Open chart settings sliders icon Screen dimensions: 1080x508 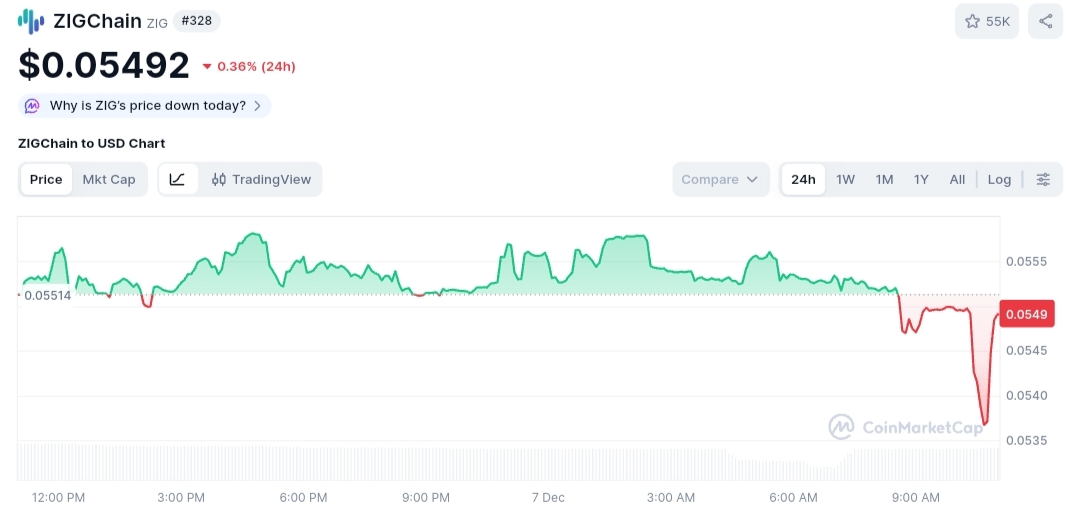(x=1043, y=180)
